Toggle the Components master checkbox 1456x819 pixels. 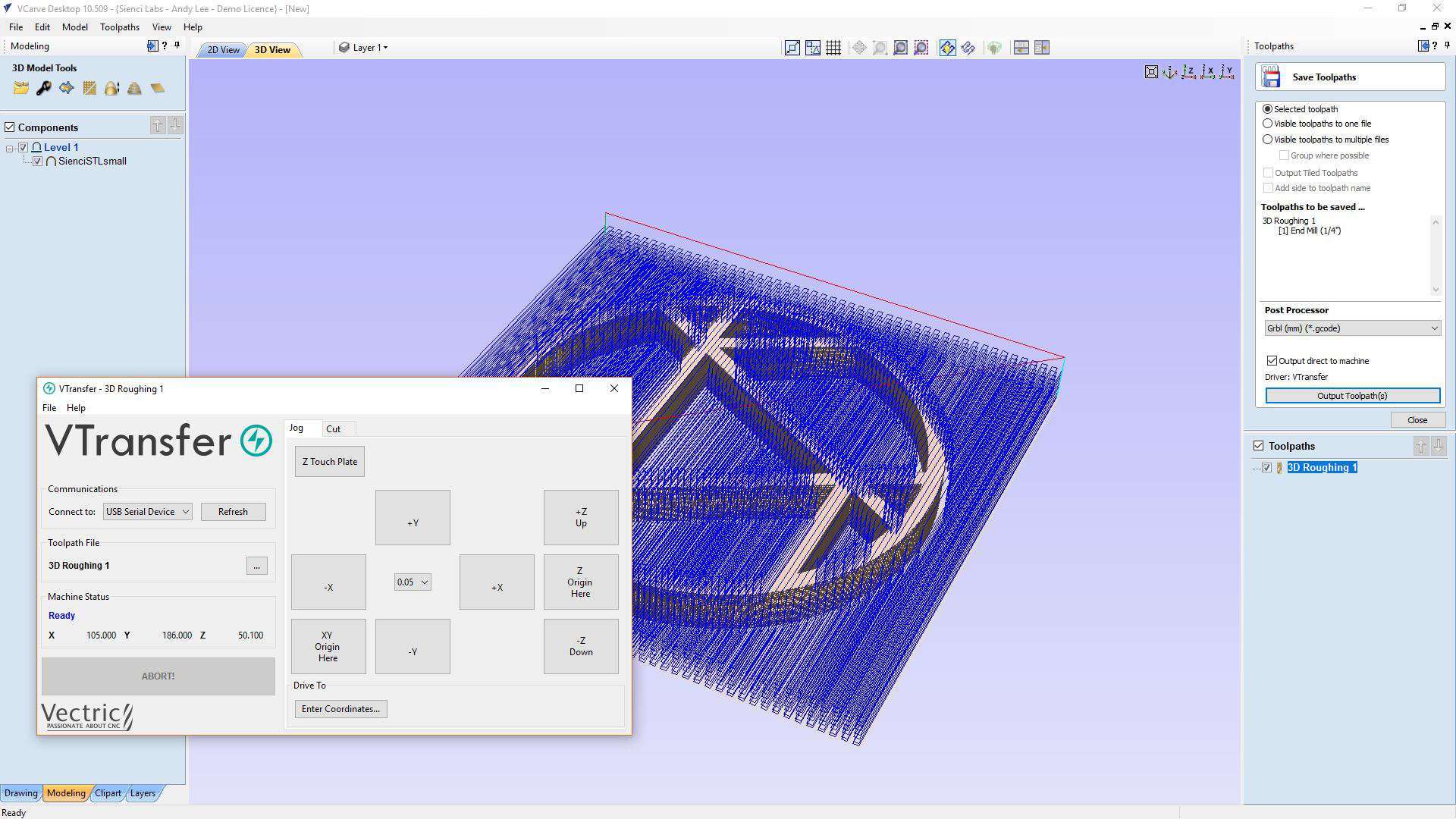coord(10,127)
